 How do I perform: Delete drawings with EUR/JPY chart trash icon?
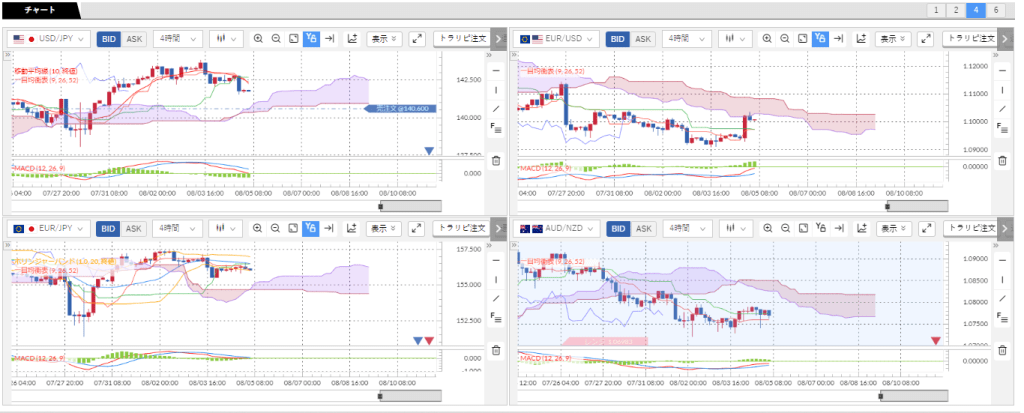click(x=496, y=350)
